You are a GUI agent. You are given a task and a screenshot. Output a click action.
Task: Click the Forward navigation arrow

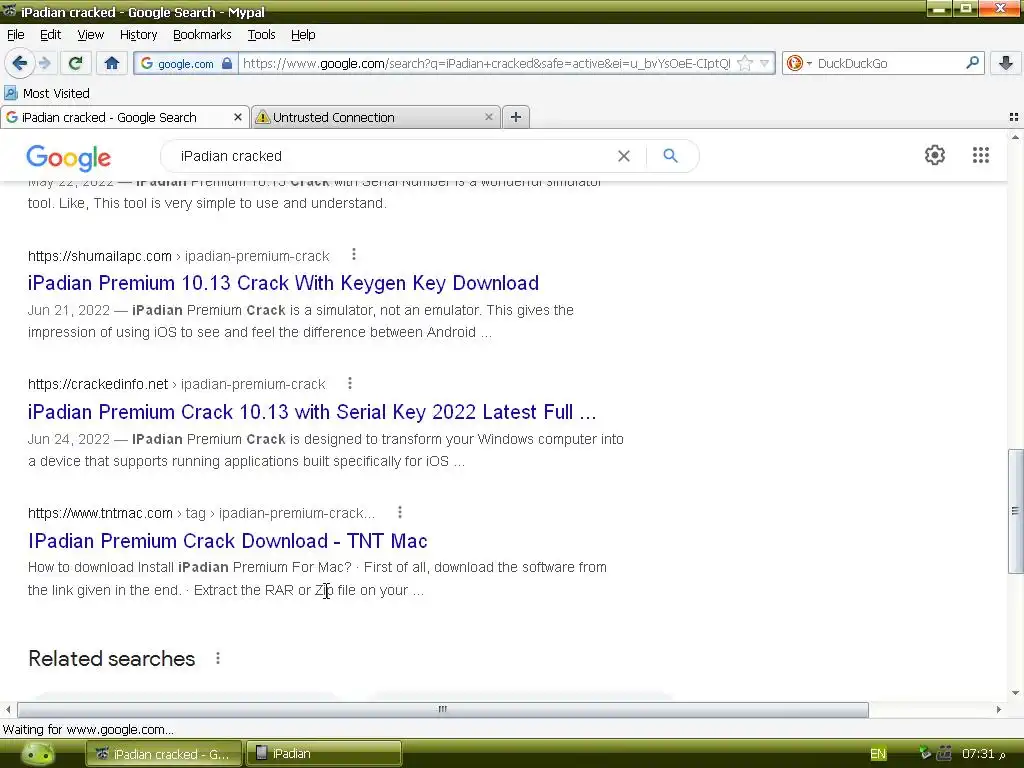44,63
